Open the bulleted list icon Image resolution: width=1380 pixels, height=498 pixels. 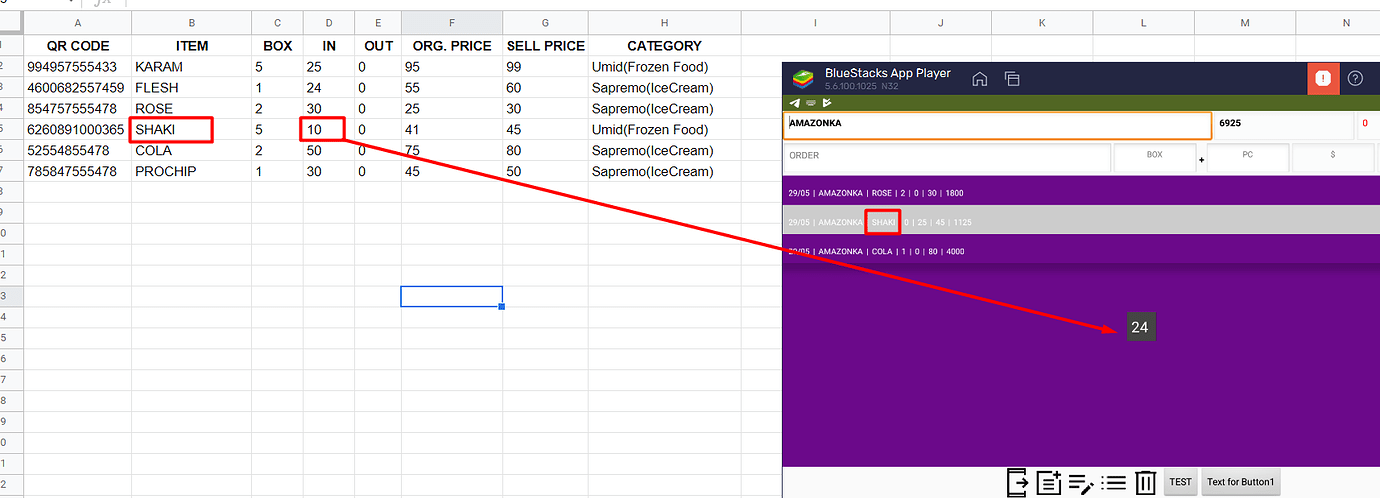(x=1114, y=482)
